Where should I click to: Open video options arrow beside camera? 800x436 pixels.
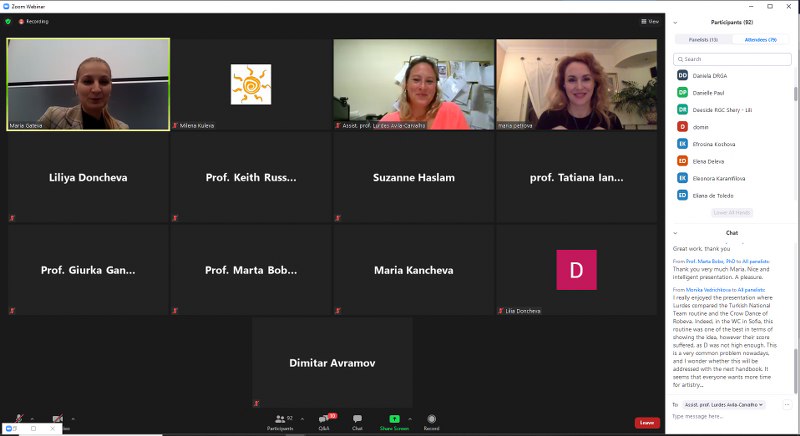(73, 419)
